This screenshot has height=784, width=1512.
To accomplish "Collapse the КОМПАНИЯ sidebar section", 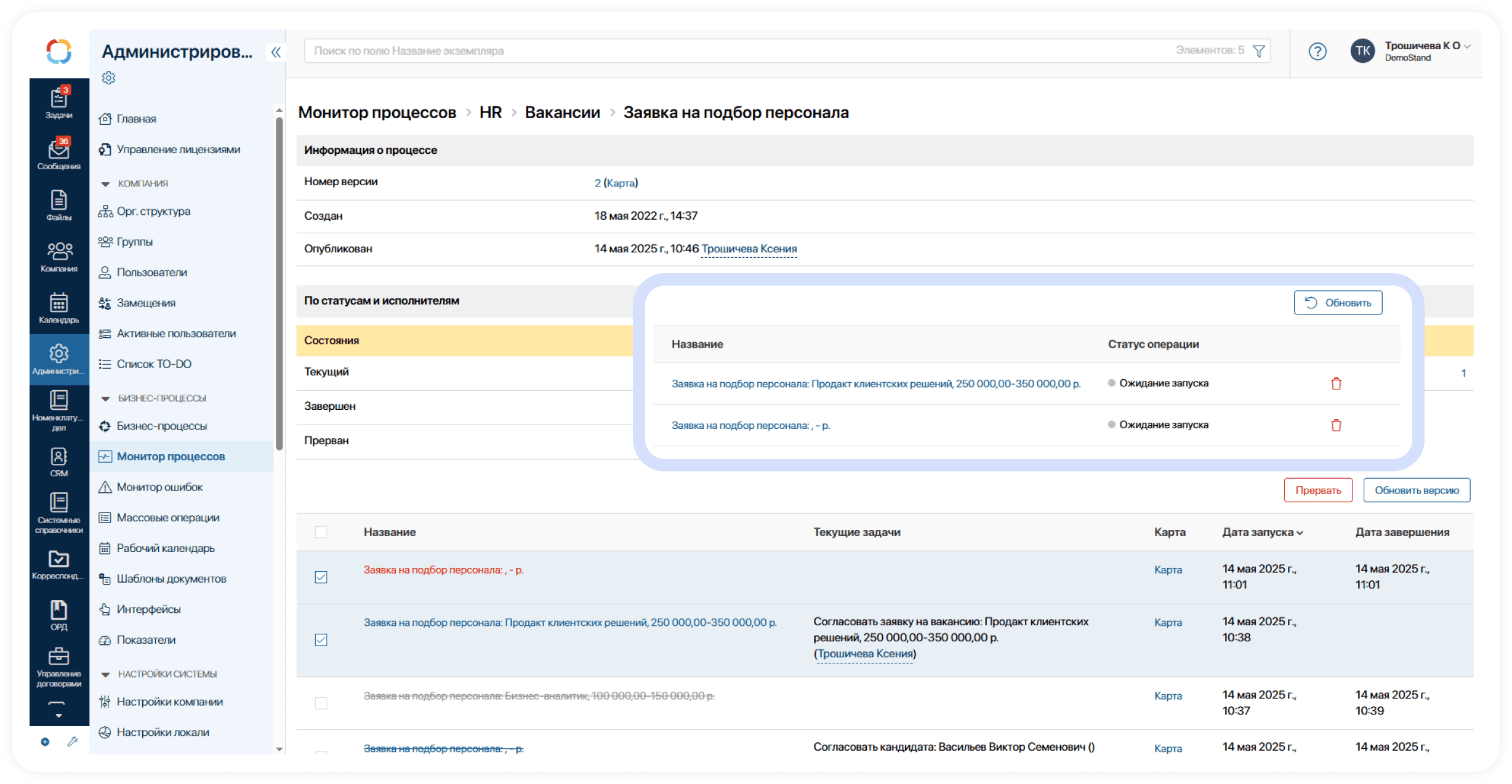I will (105, 184).
